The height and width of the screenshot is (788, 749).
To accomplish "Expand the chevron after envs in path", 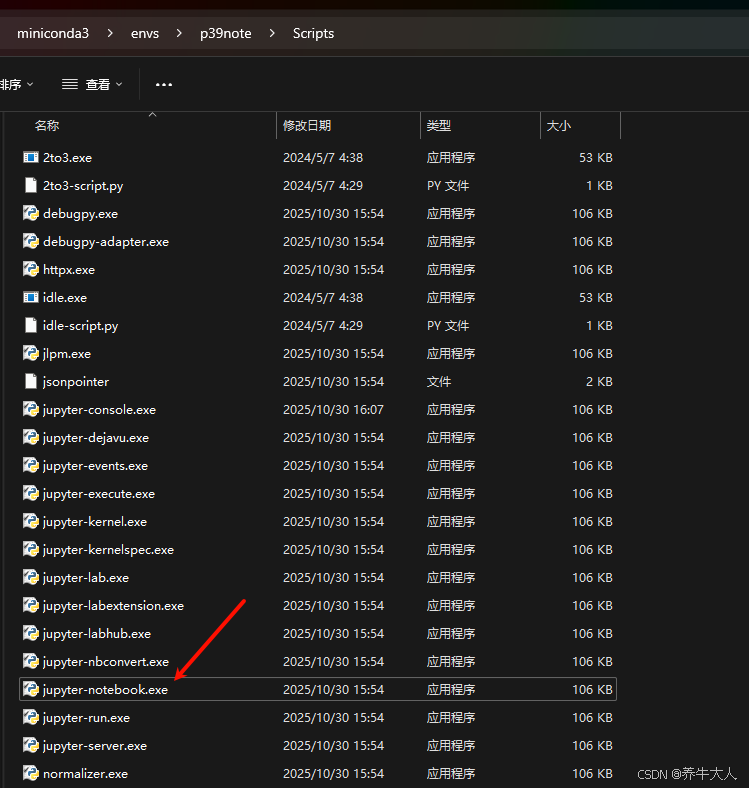I will (x=179, y=33).
